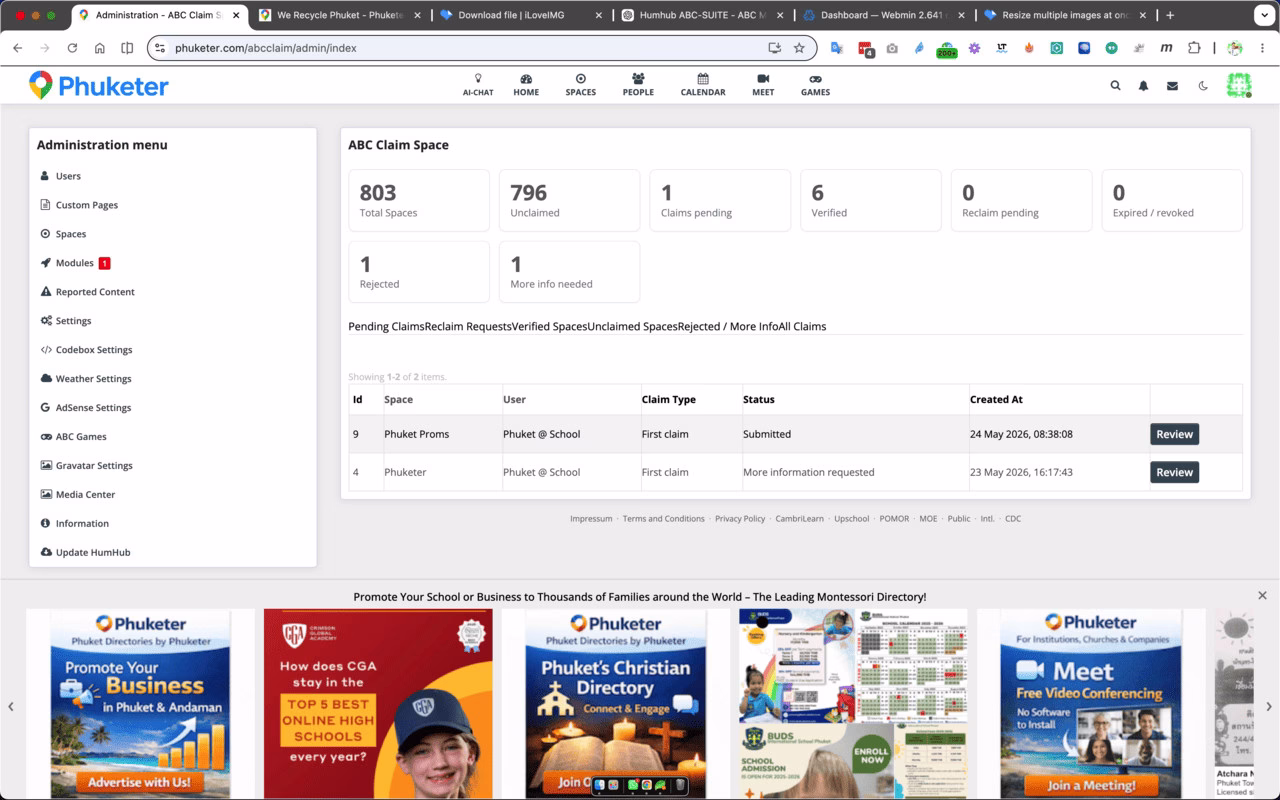This screenshot has height=800, width=1280.
Task: Click the search magnifier icon in the Phuketer top bar
Action: 1116,86
